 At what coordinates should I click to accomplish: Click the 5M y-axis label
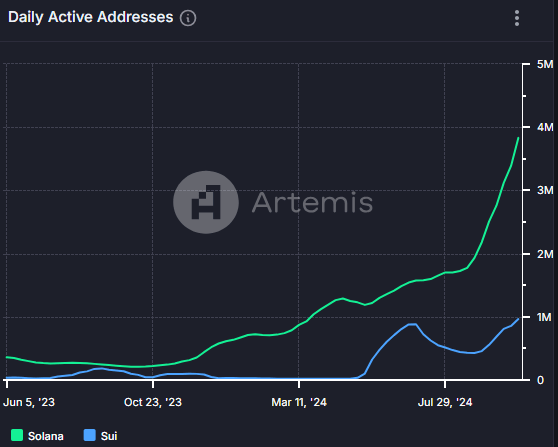545,64
